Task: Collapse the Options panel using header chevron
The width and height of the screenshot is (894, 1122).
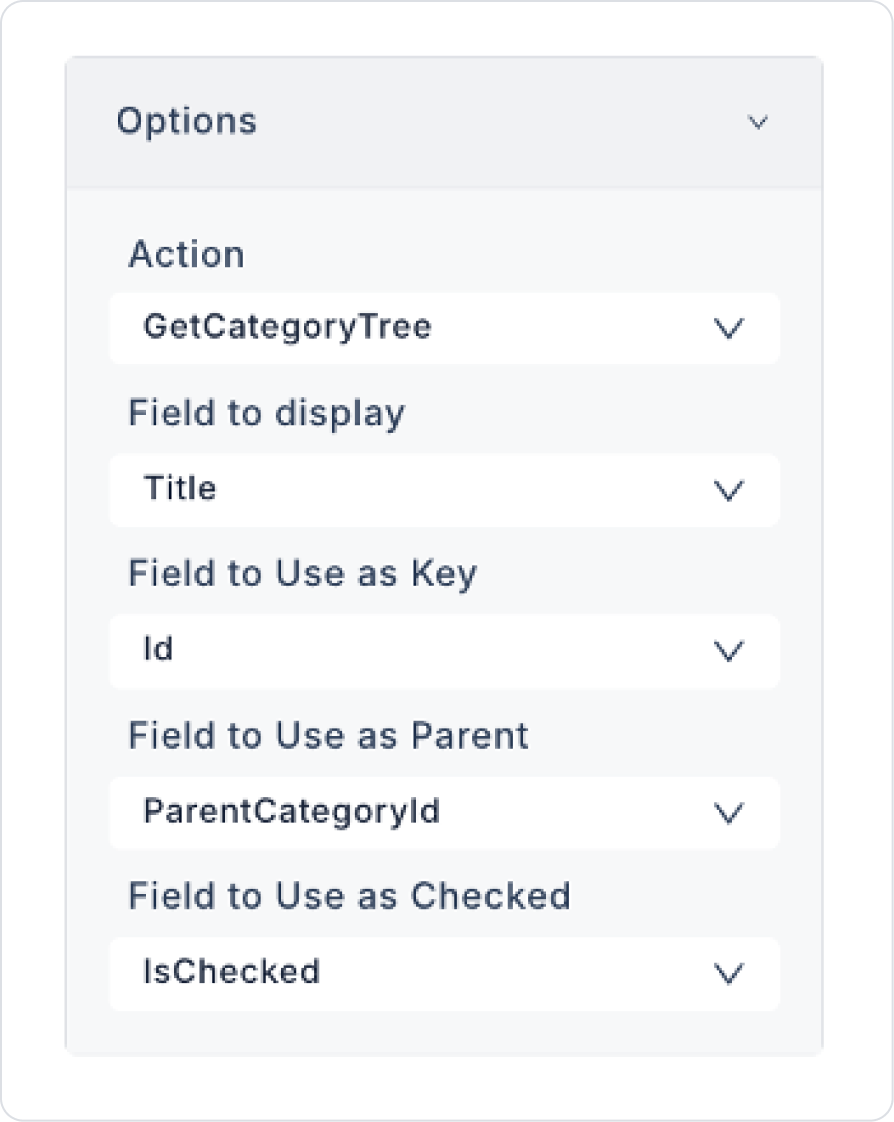Action: coord(758,123)
